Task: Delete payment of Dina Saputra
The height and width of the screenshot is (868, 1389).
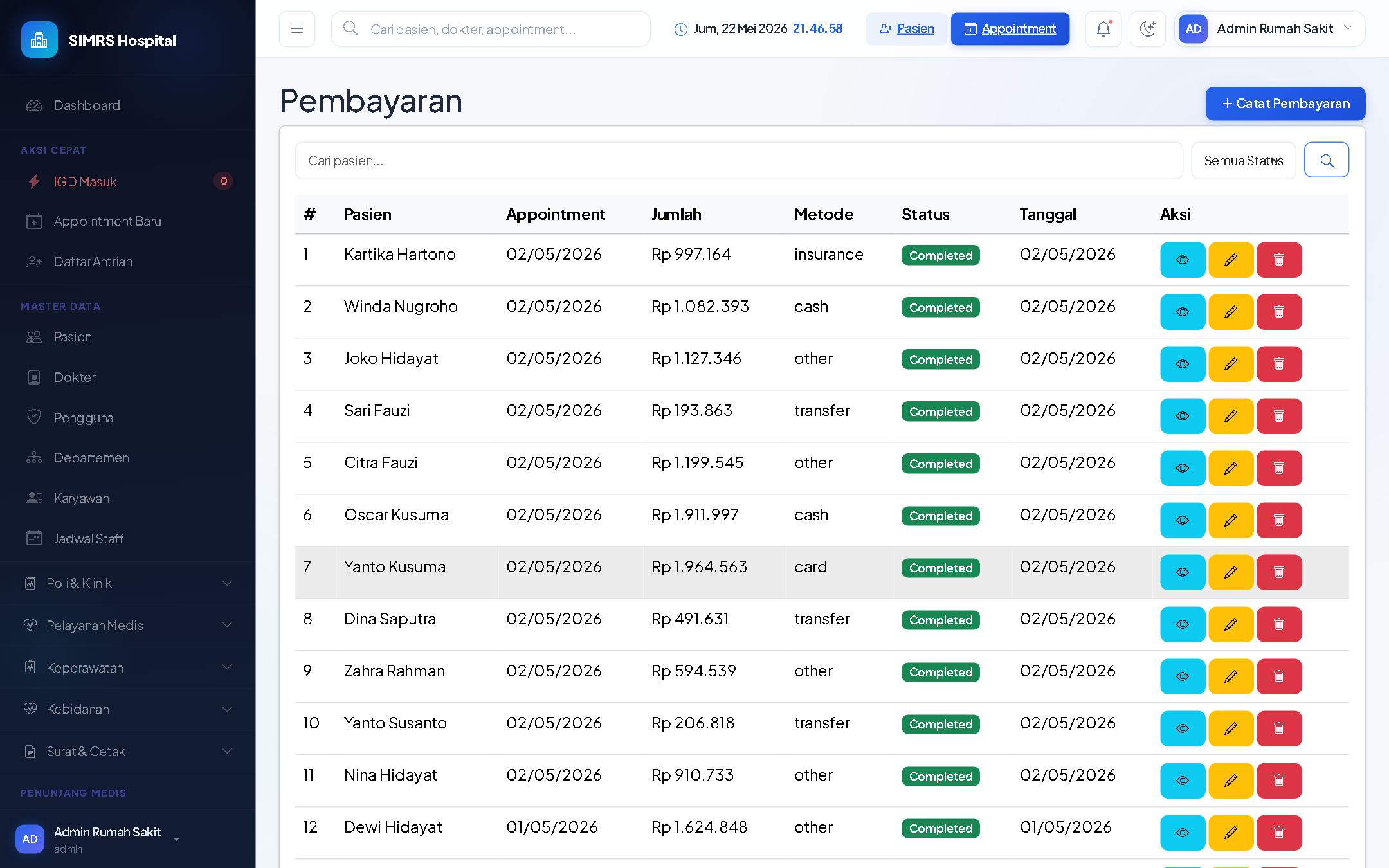Action: click(x=1279, y=624)
